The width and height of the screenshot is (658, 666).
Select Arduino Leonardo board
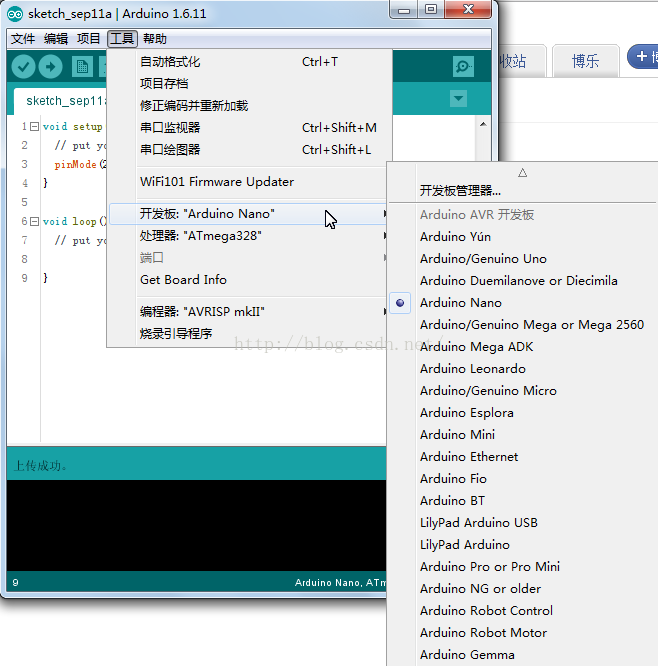click(523, 369)
